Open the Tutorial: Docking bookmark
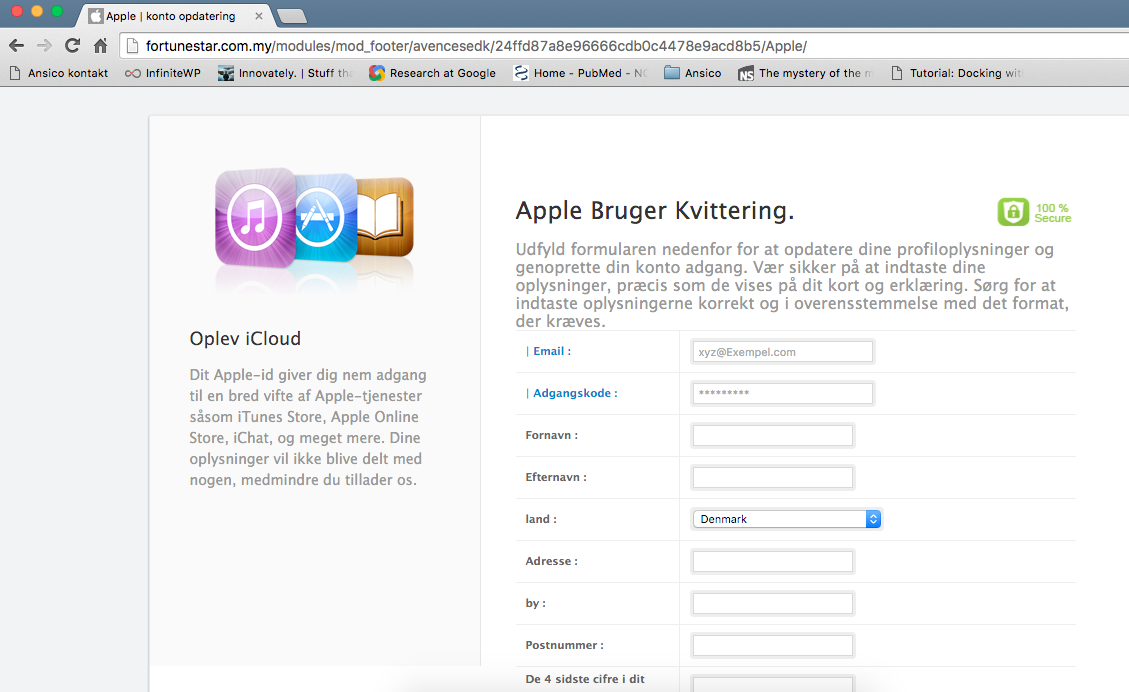Viewport: 1129px width, 692px height. pyautogui.click(x=956, y=73)
